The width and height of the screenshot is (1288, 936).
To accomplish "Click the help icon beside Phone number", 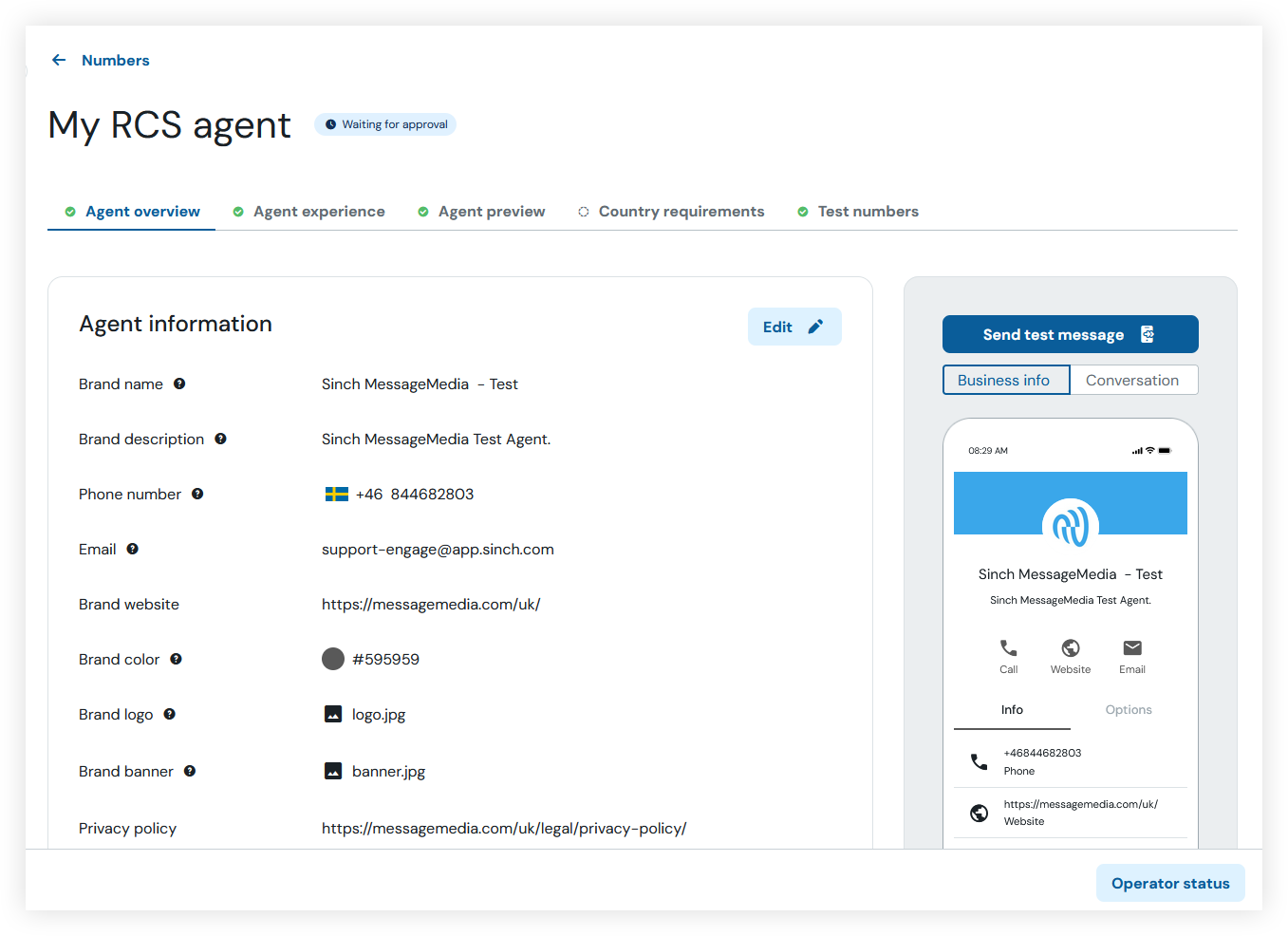I will point(197,494).
